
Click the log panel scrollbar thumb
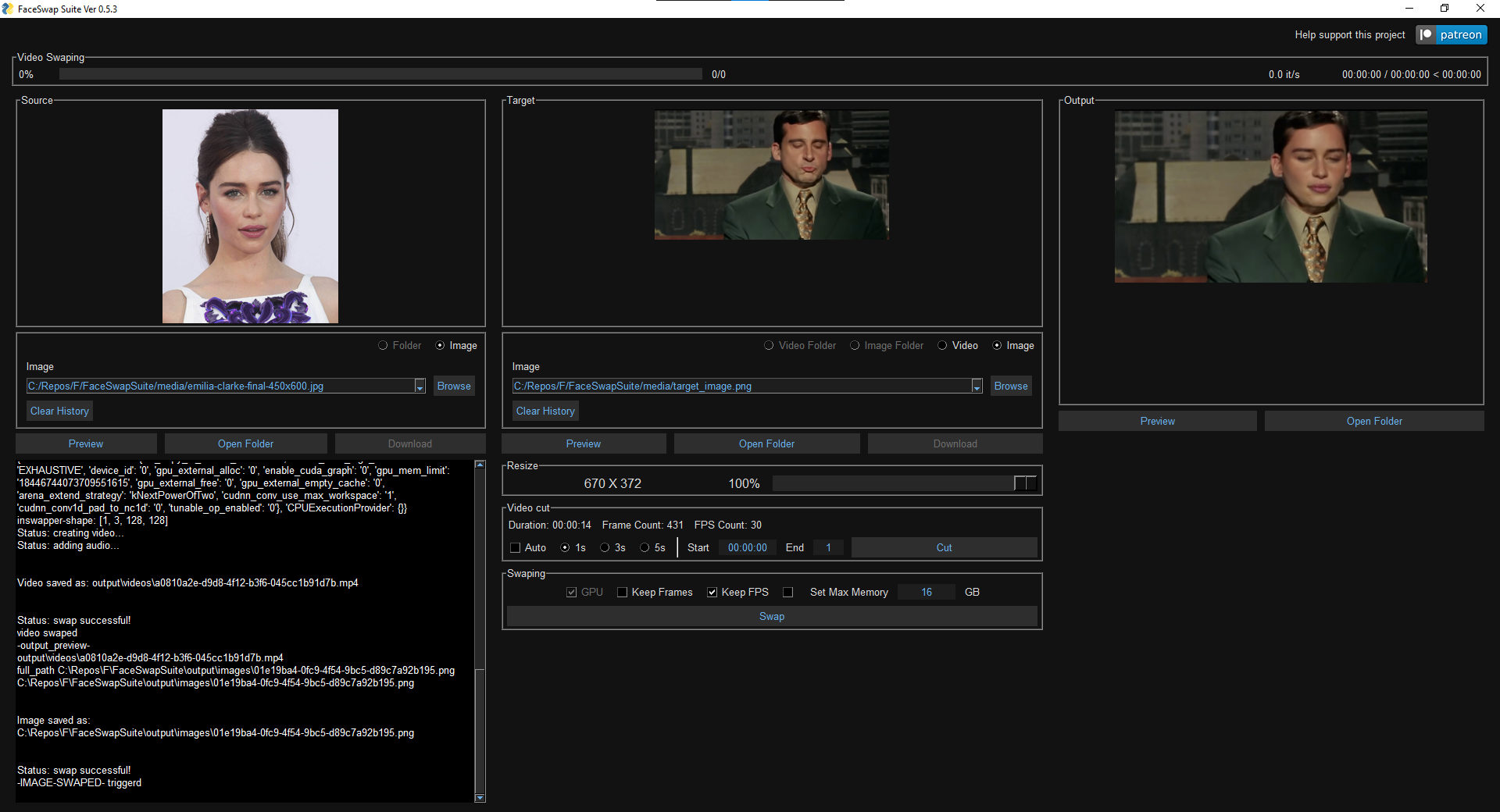click(480, 730)
